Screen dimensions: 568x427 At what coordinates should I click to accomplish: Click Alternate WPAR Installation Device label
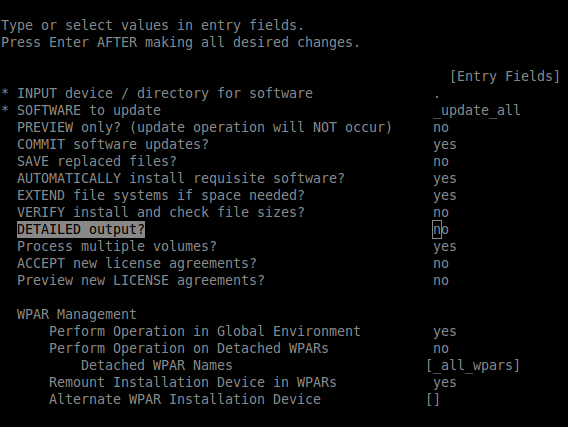(x=185, y=400)
